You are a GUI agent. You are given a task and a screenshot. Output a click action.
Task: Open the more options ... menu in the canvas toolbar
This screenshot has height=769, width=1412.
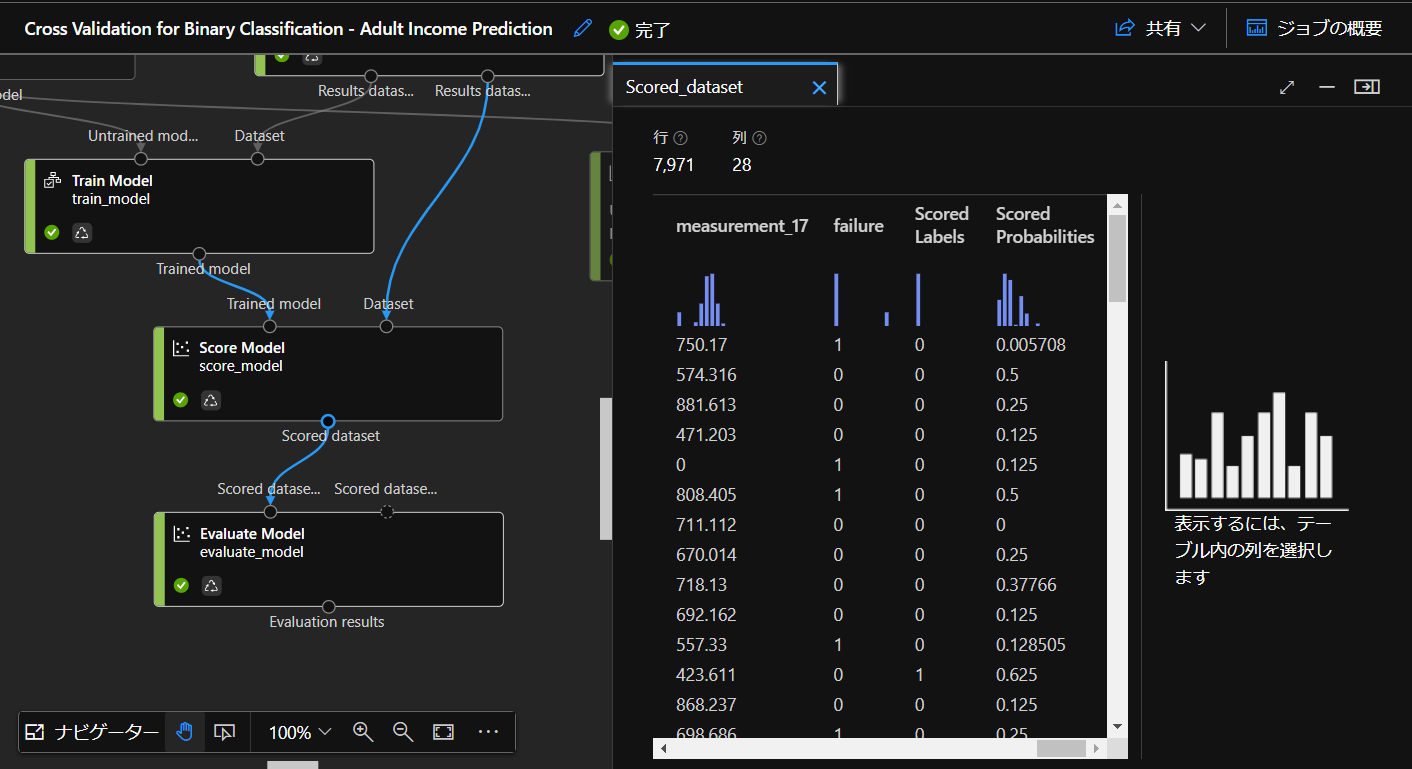488,732
